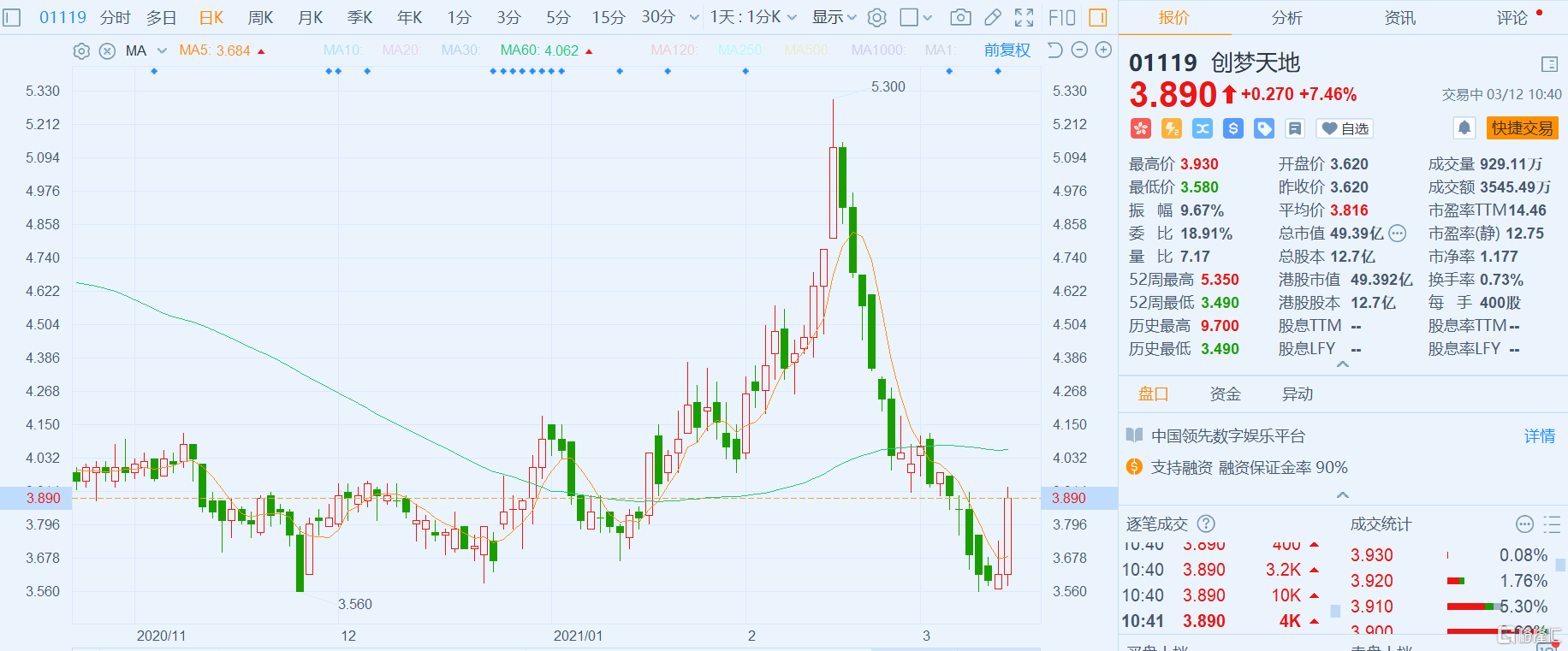The image size is (1568, 651).
Task: Click the 快捷交易 quick trade button
Action: (1522, 128)
